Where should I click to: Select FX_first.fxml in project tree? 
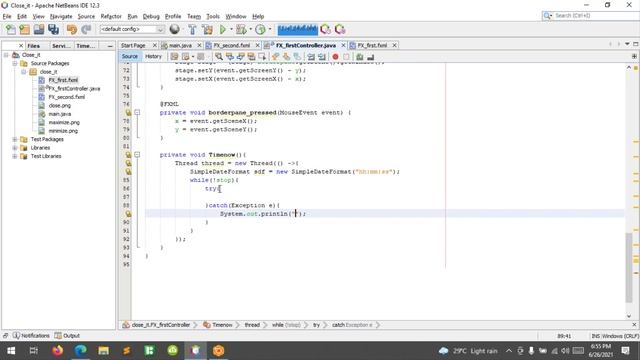tap(63, 80)
